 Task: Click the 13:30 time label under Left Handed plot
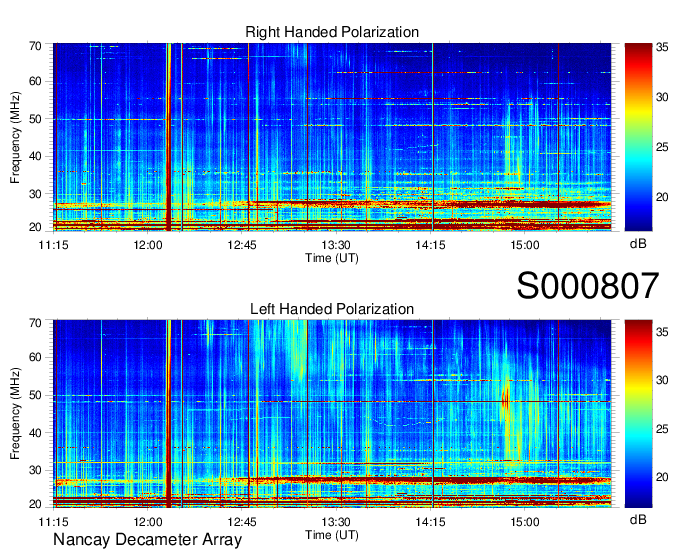coord(336,522)
